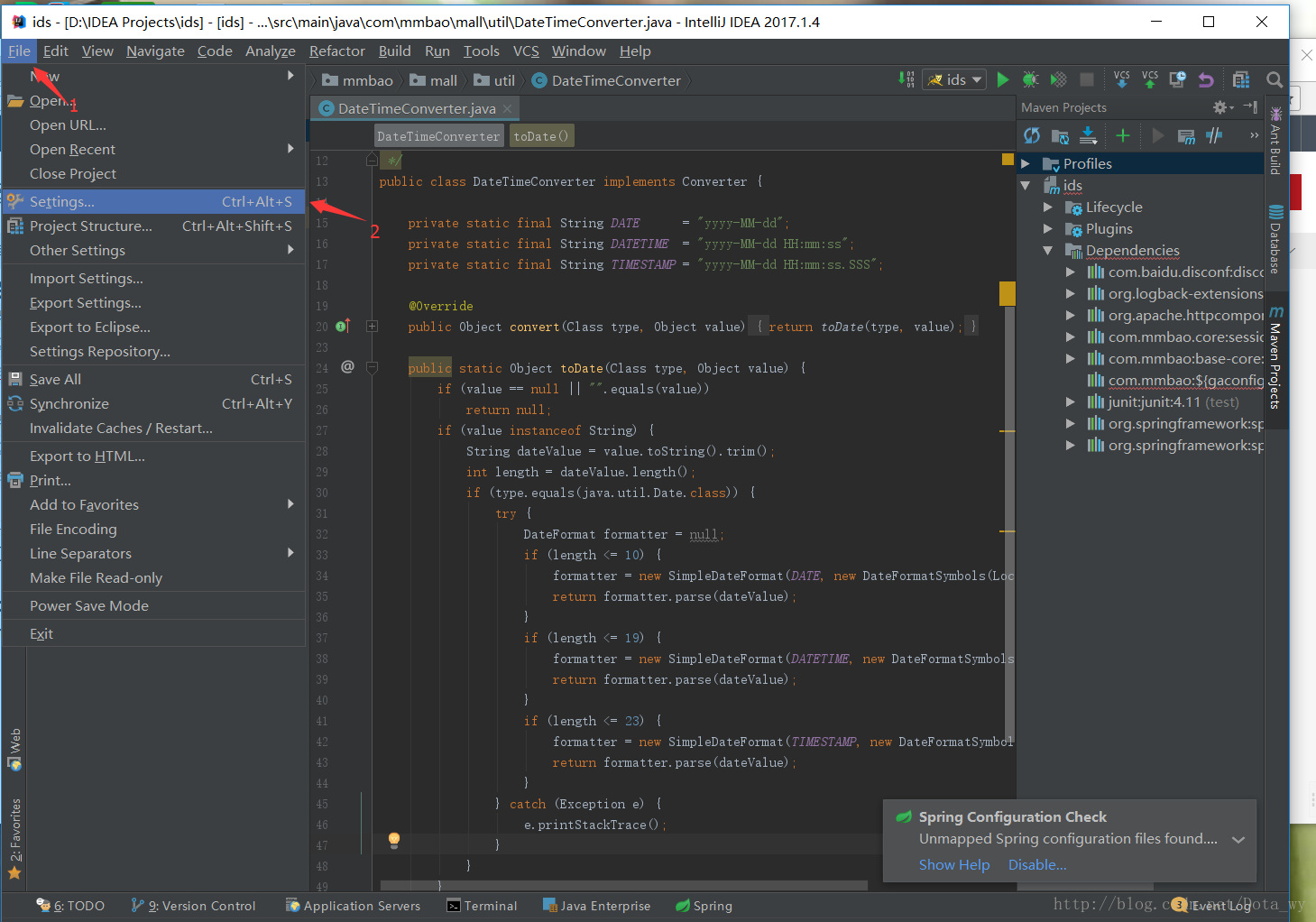Expand the org.logback-extensions dependency
Viewport: 1316px width, 922px height.
click(x=1071, y=293)
